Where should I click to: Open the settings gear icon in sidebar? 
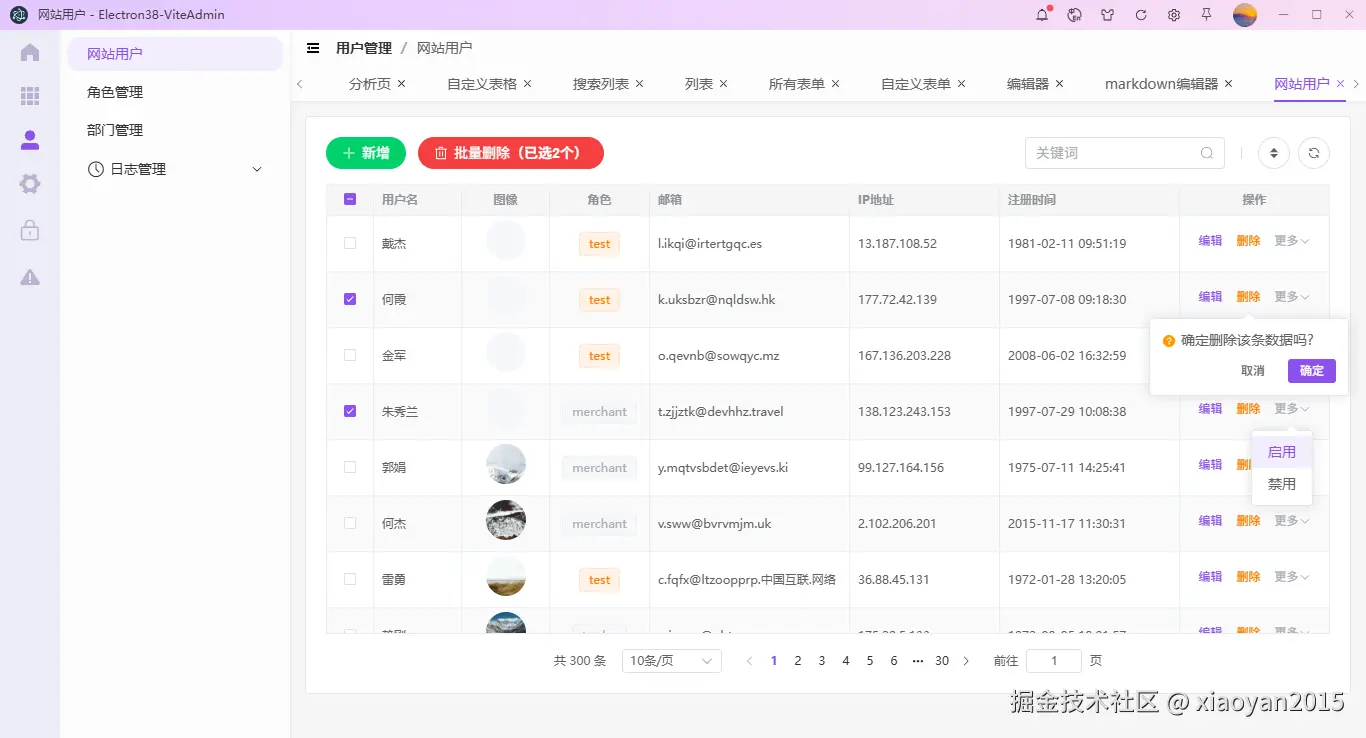29,183
